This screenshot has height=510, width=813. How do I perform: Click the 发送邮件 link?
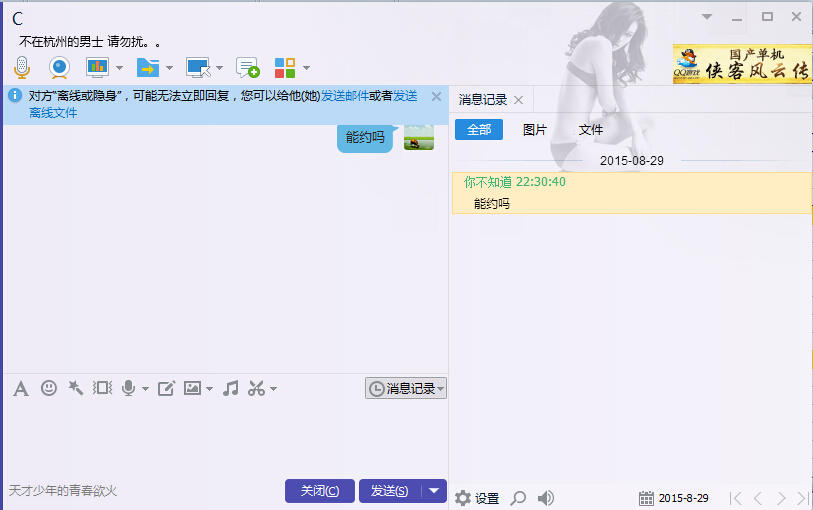345,97
